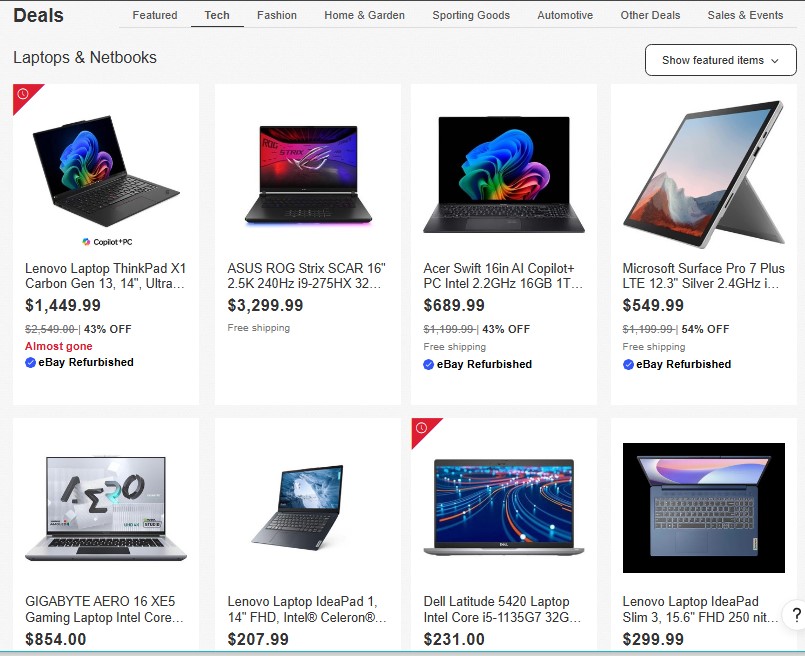Go to Sporting Goods tab
Image resolution: width=805 pixels, height=656 pixels.
471,15
